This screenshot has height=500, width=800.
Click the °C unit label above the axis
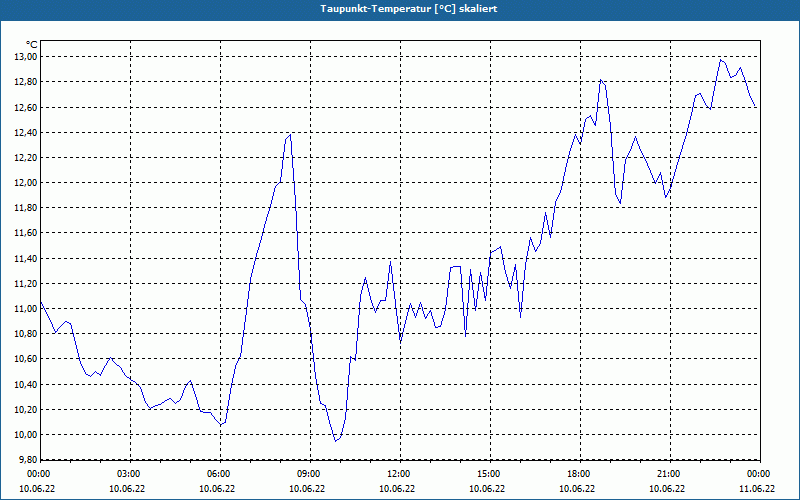[32, 45]
